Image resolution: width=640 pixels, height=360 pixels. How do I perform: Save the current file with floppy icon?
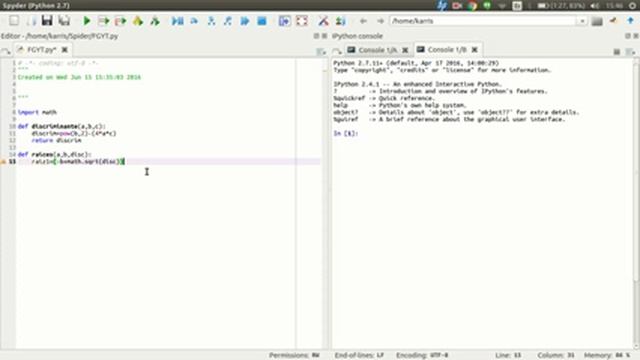point(47,20)
